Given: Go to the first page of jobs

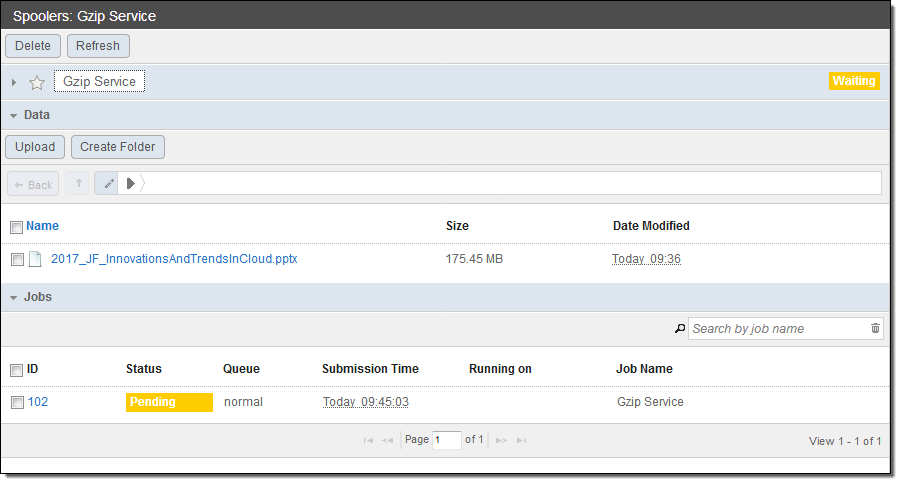Looking at the screenshot, I should coord(368,440).
